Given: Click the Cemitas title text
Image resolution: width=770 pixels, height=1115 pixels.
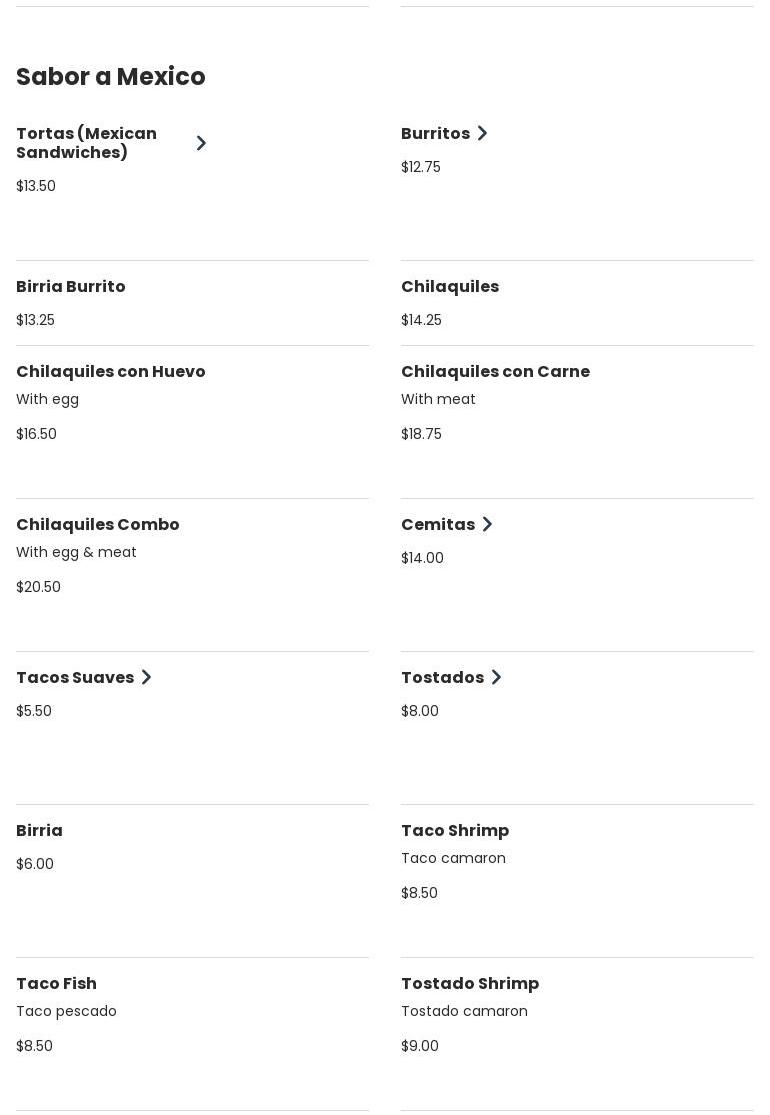Looking at the screenshot, I should point(438,524).
